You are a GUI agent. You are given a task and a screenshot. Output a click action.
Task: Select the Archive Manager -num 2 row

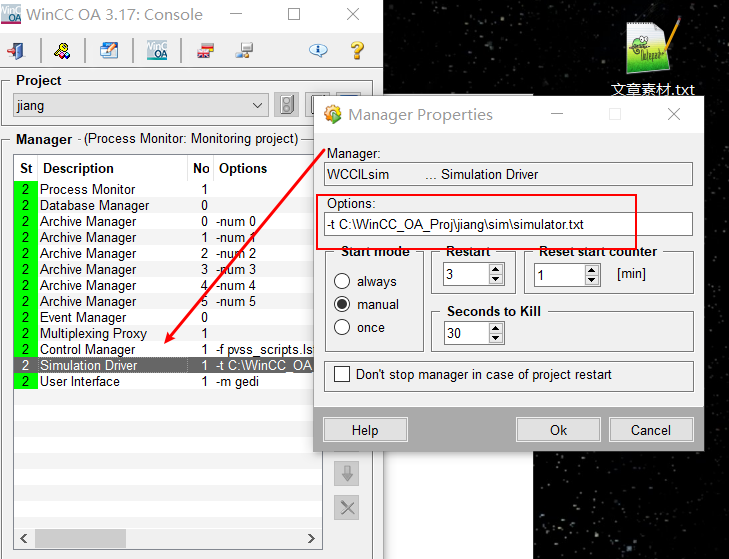164,253
